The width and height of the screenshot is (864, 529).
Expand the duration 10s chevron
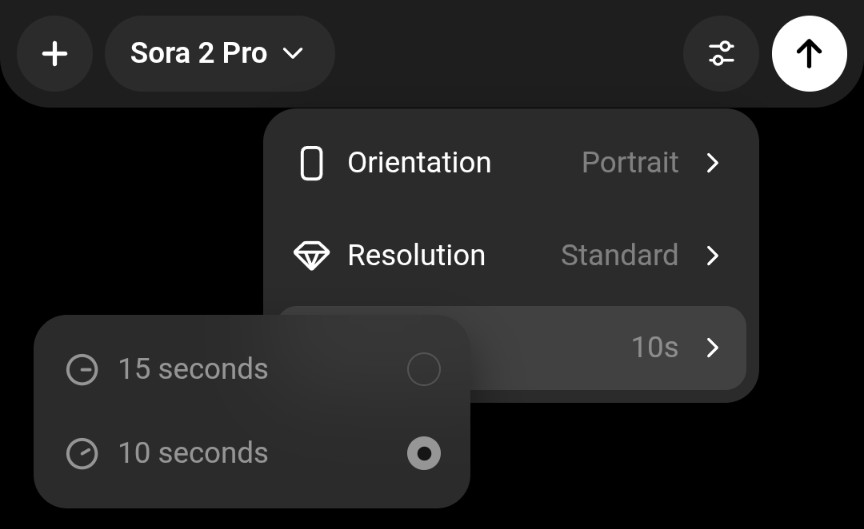(712, 348)
